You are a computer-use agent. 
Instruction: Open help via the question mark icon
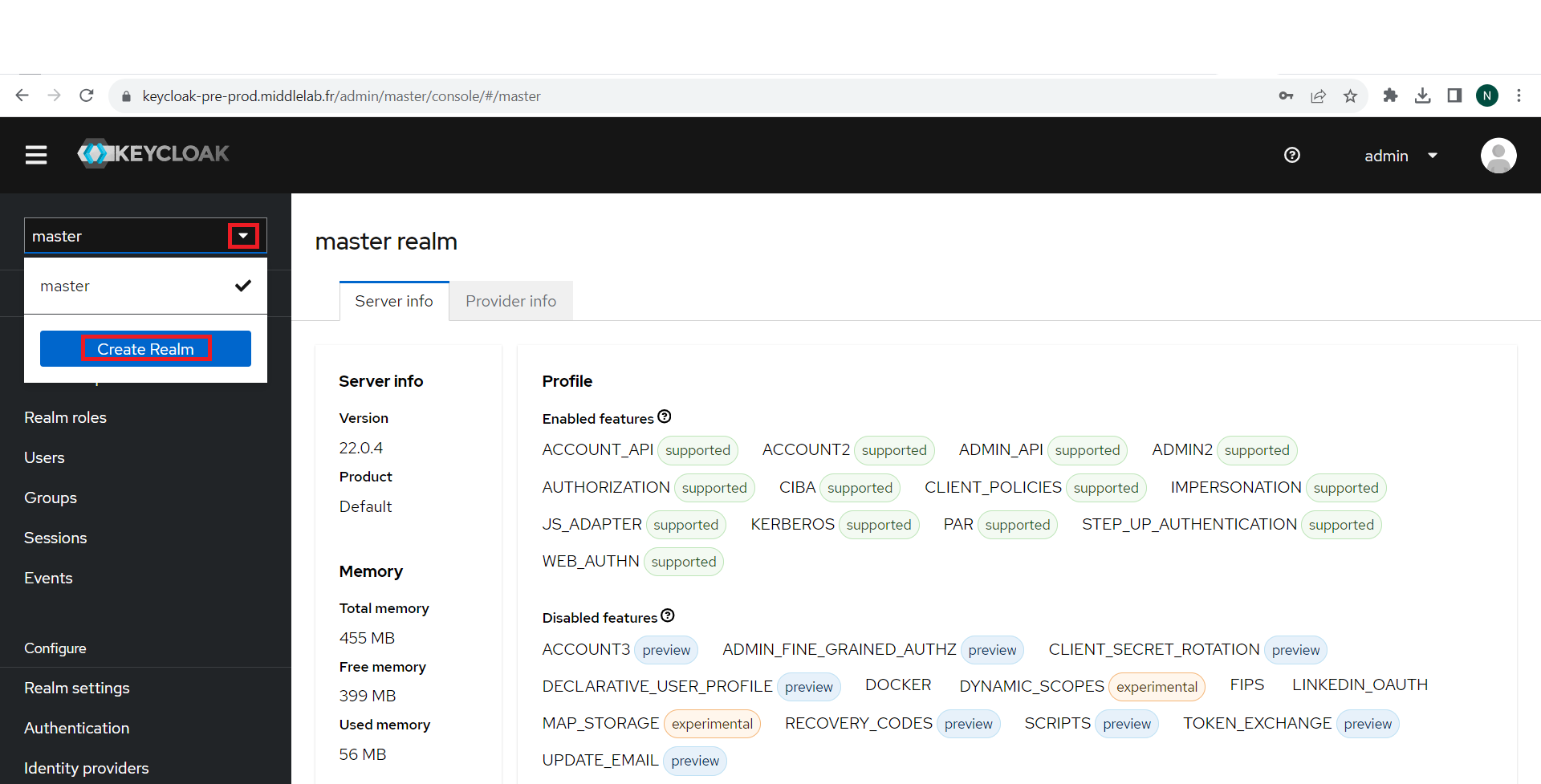[1292, 155]
